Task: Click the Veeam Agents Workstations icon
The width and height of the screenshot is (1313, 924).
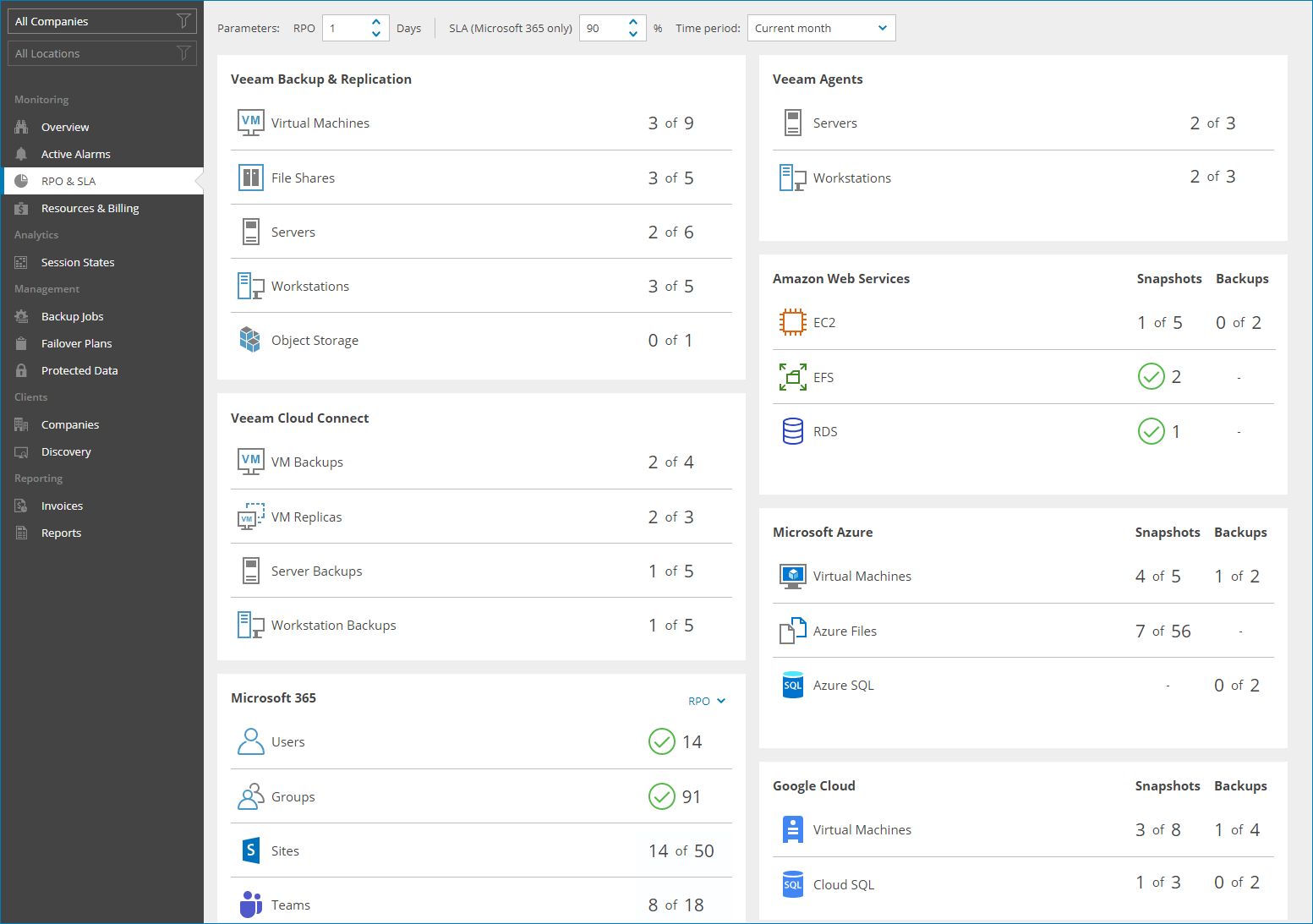Action: pos(793,178)
